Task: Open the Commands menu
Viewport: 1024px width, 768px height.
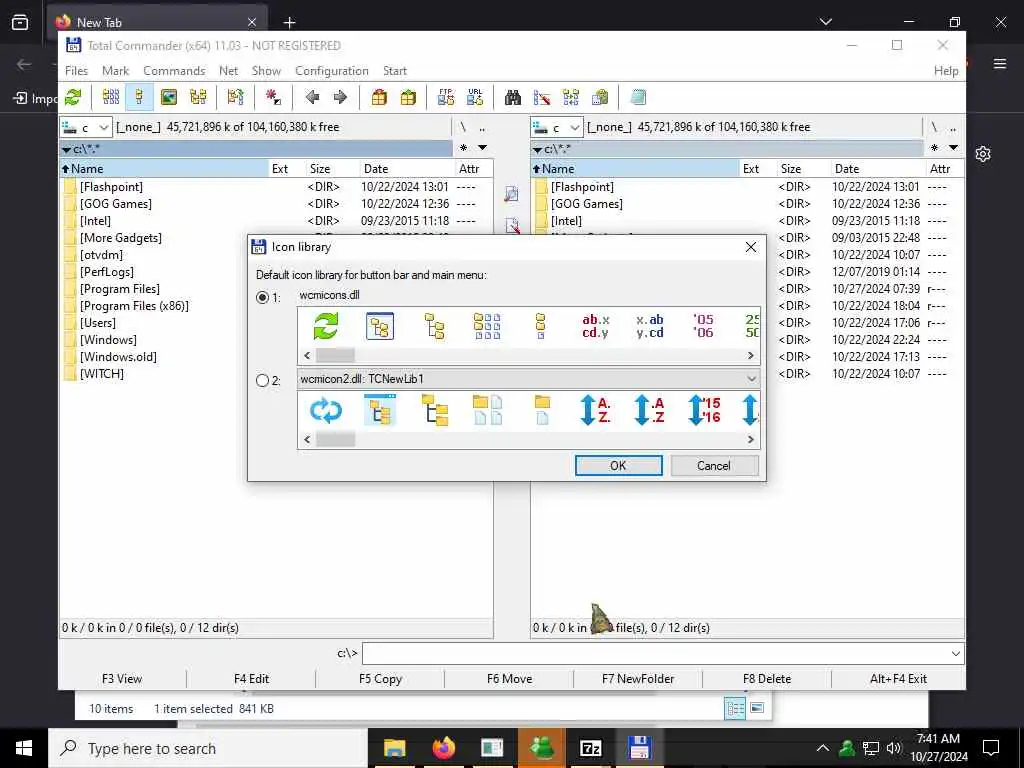Action: tap(174, 71)
